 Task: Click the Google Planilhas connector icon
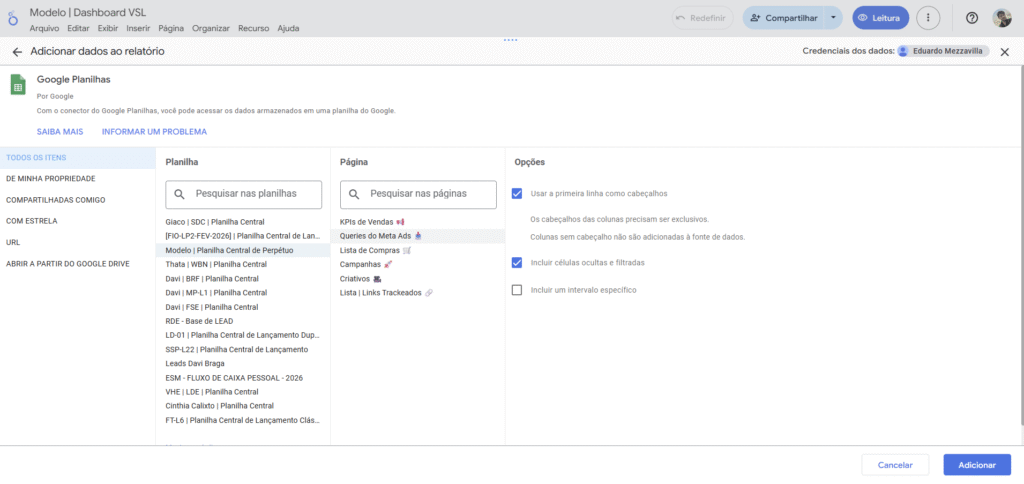17,85
